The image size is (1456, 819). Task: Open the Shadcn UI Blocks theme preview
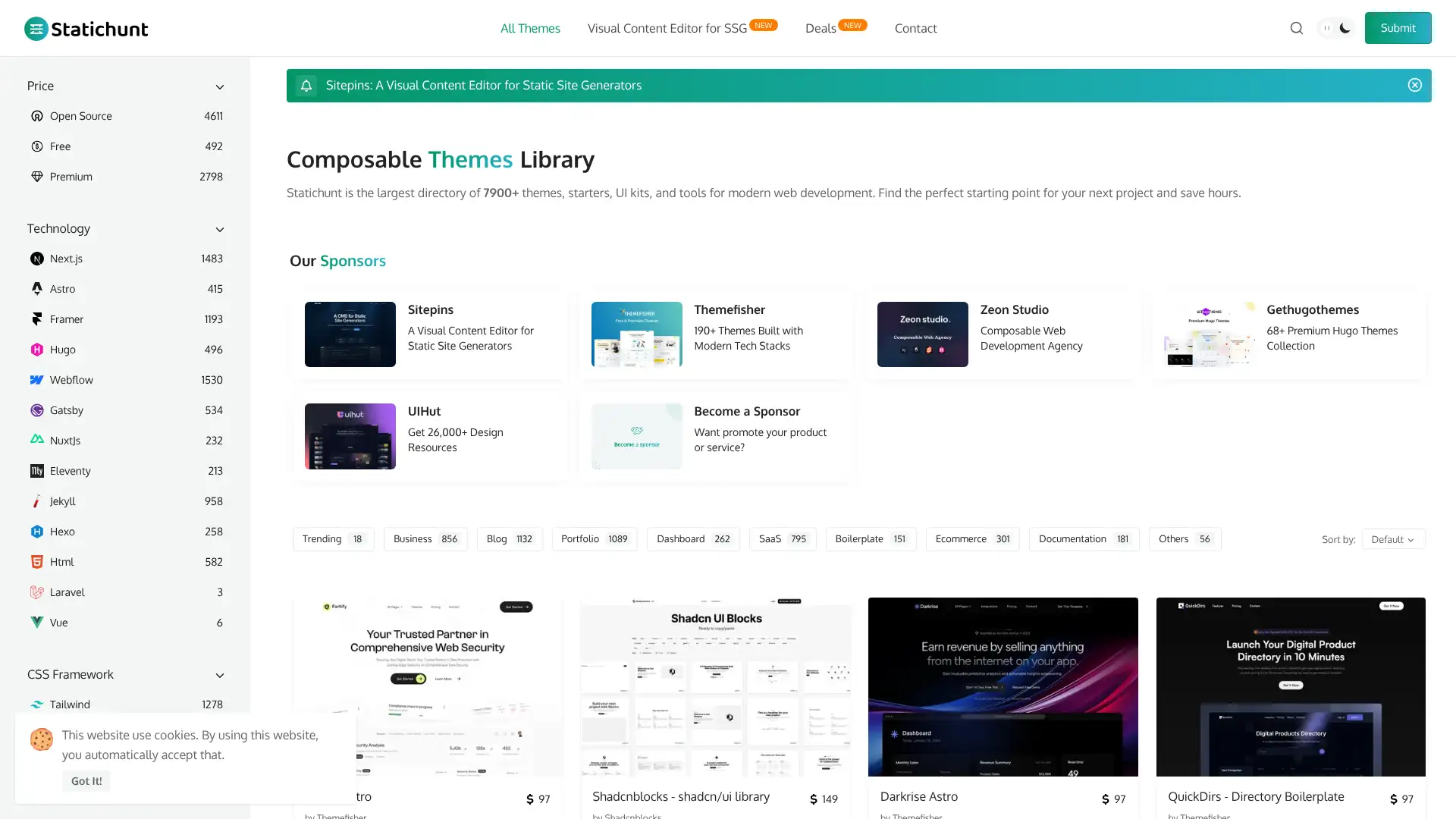click(715, 687)
